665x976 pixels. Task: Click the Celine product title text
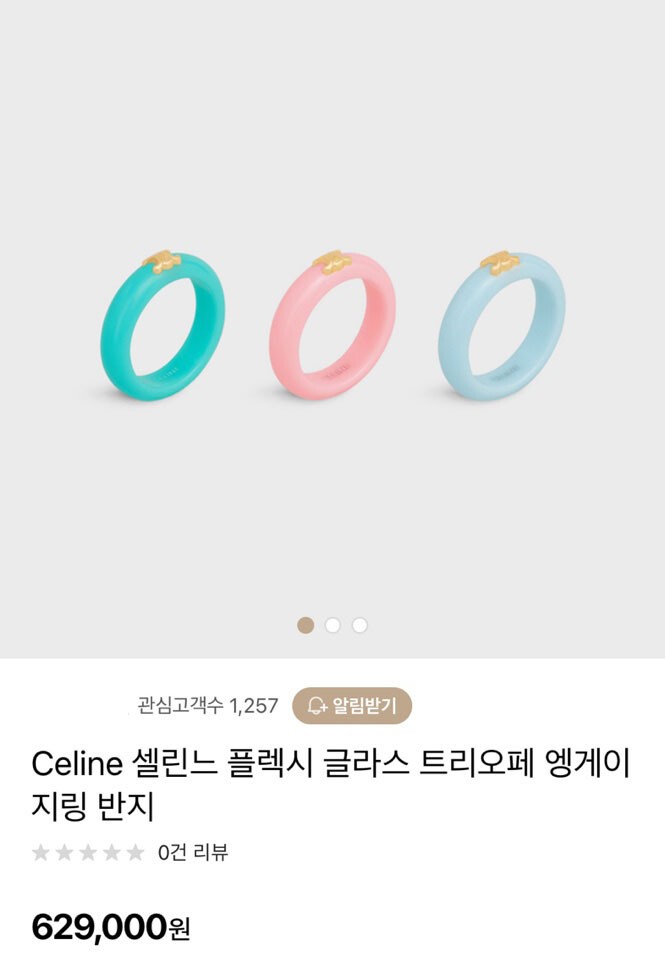pyautogui.click(x=331, y=785)
